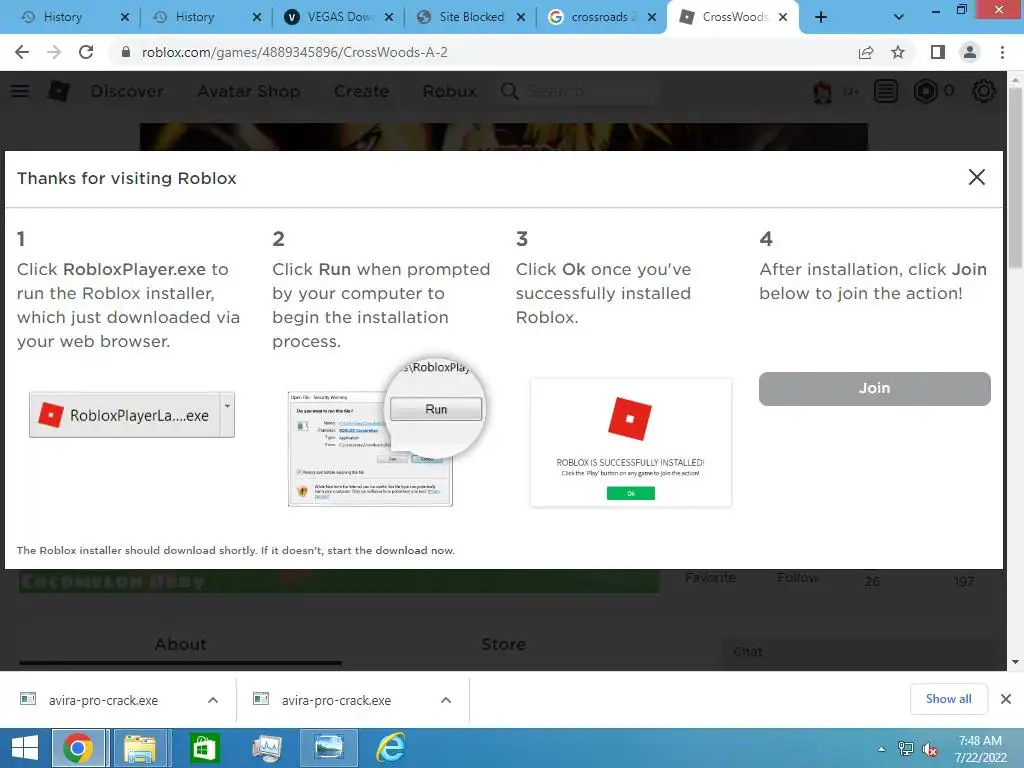Open the tab search dropdown
Image resolution: width=1024 pixels, height=768 pixels.
tap(899, 17)
